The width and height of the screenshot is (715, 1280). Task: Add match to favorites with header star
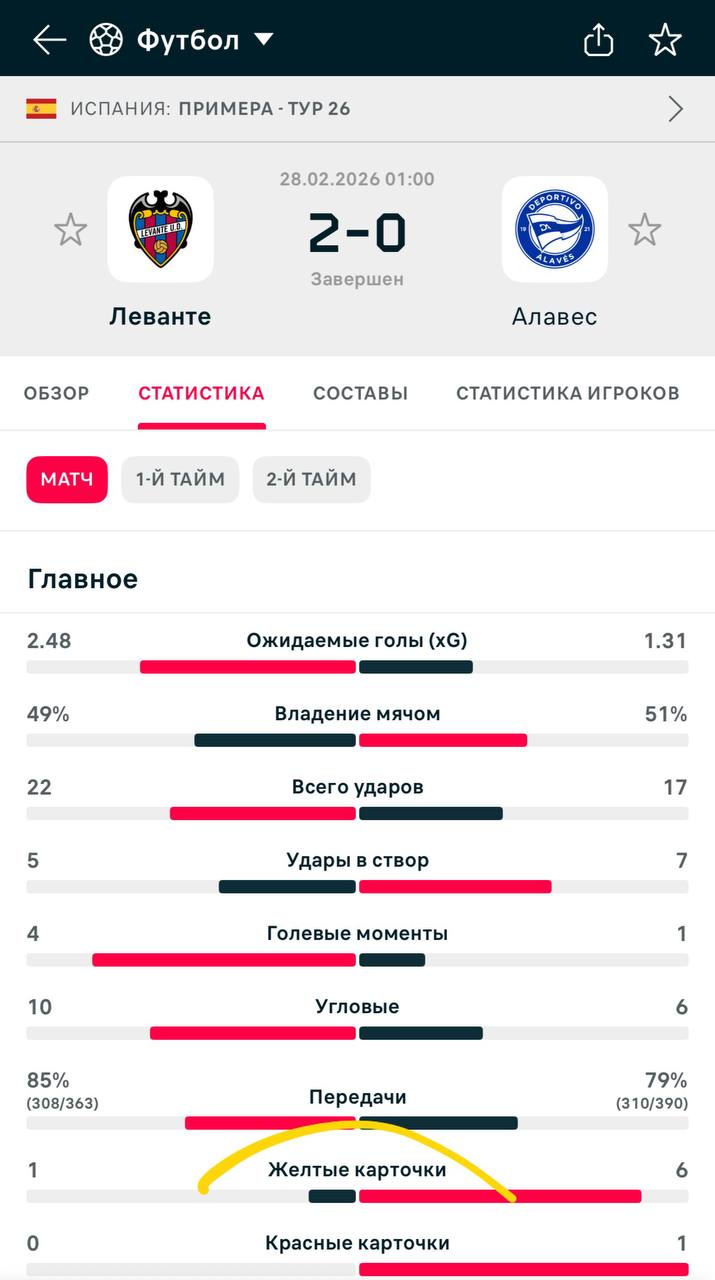(x=665, y=40)
